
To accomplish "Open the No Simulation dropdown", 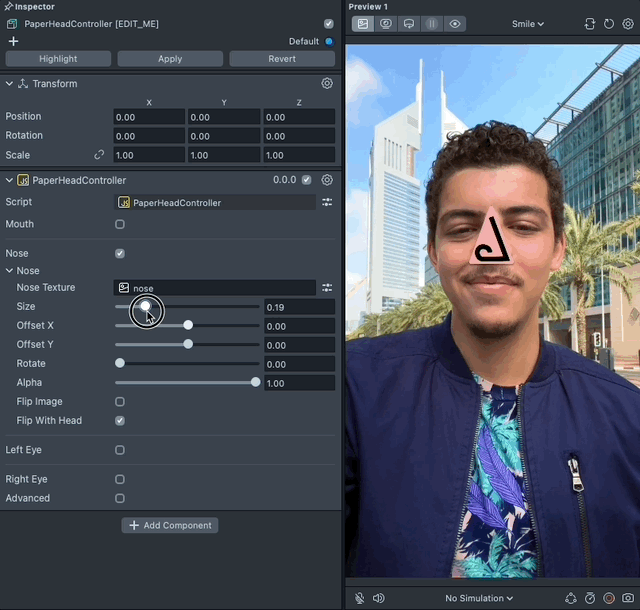I will 479,598.
